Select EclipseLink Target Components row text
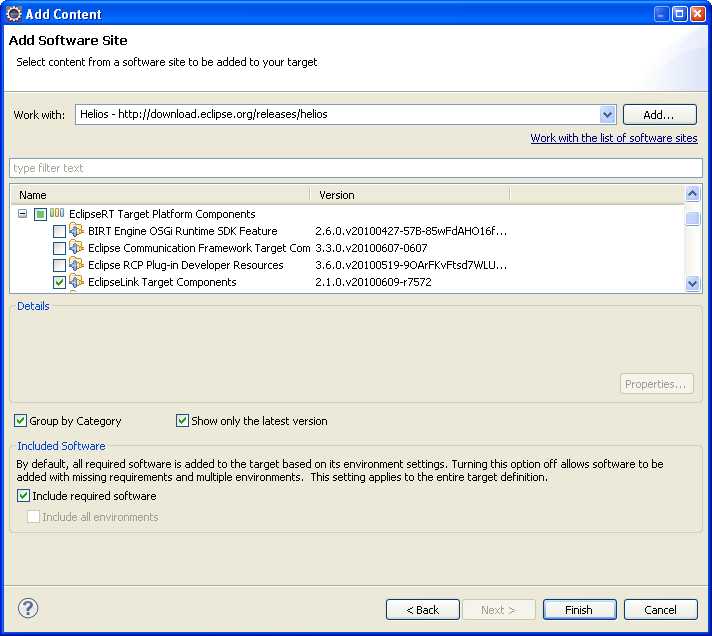Screen dimensions: 712x636 point(162,282)
